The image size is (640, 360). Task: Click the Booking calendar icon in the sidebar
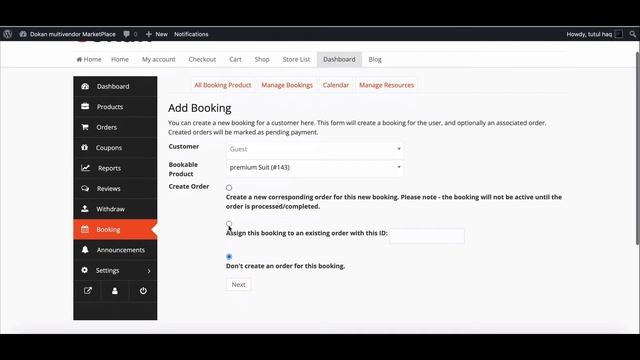pyautogui.click(x=85, y=229)
